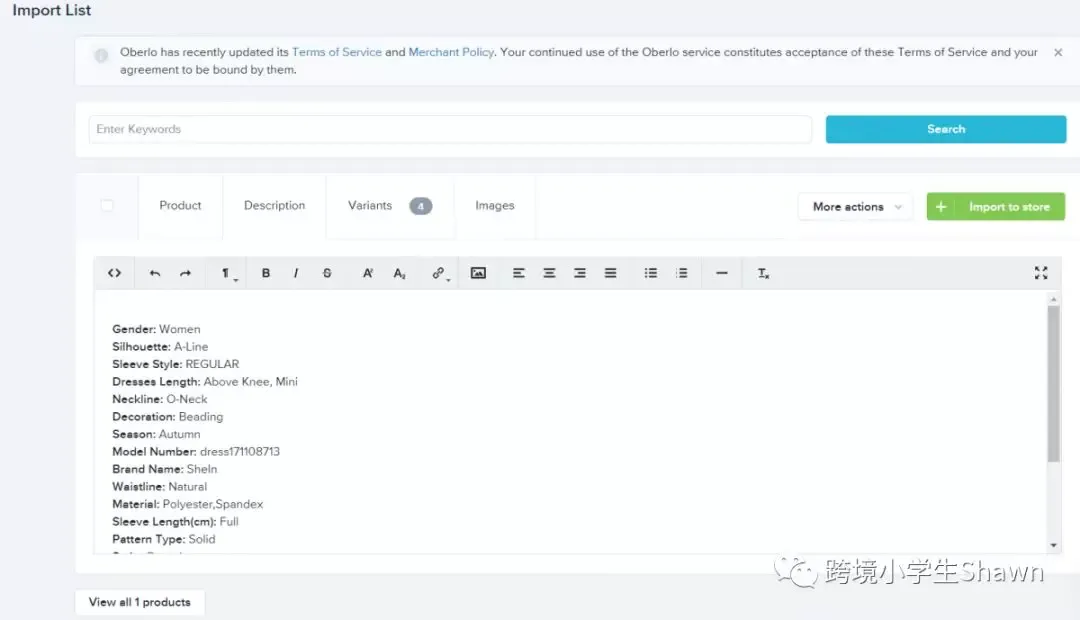Click the info icon in notice banner
Screen dimensions: 1080x620
(101, 55)
